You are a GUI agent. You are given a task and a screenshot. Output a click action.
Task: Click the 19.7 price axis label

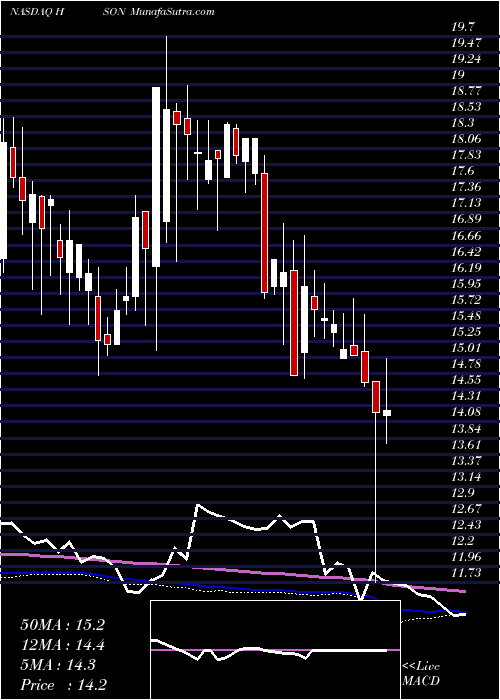[462, 27]
